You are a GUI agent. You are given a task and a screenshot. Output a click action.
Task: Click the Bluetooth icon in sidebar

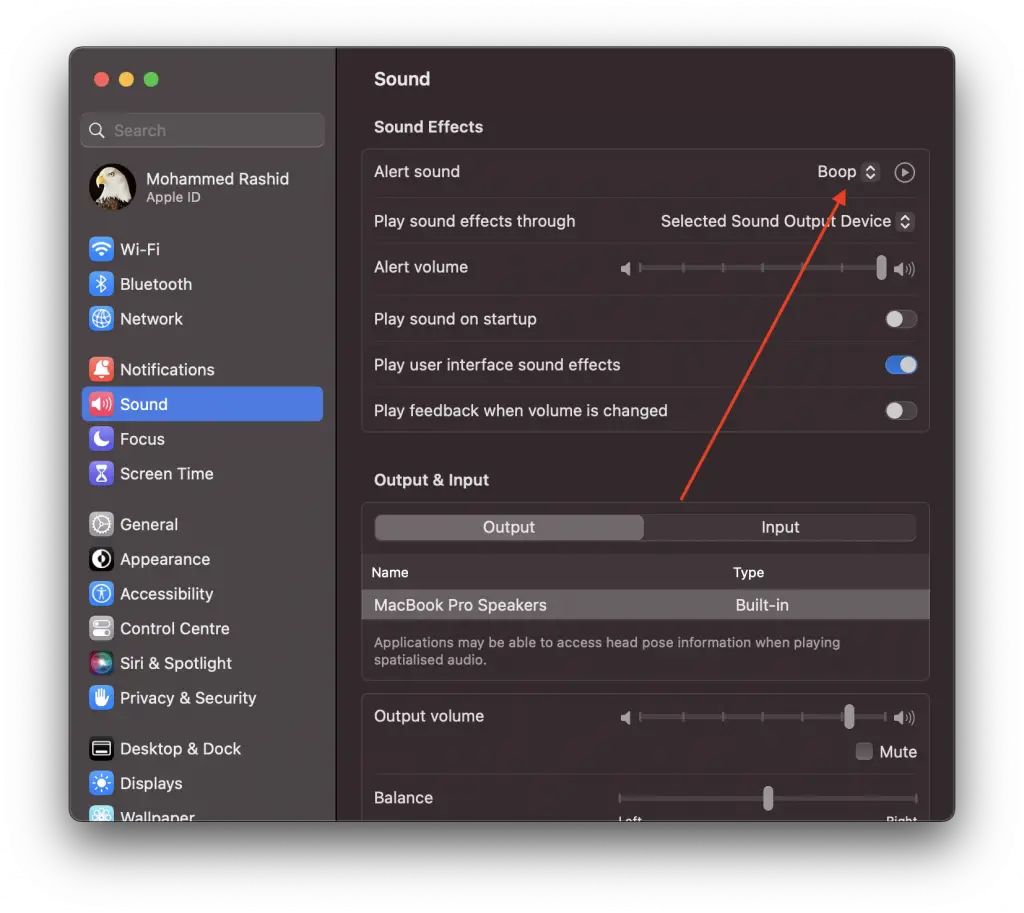pos(101,284)
